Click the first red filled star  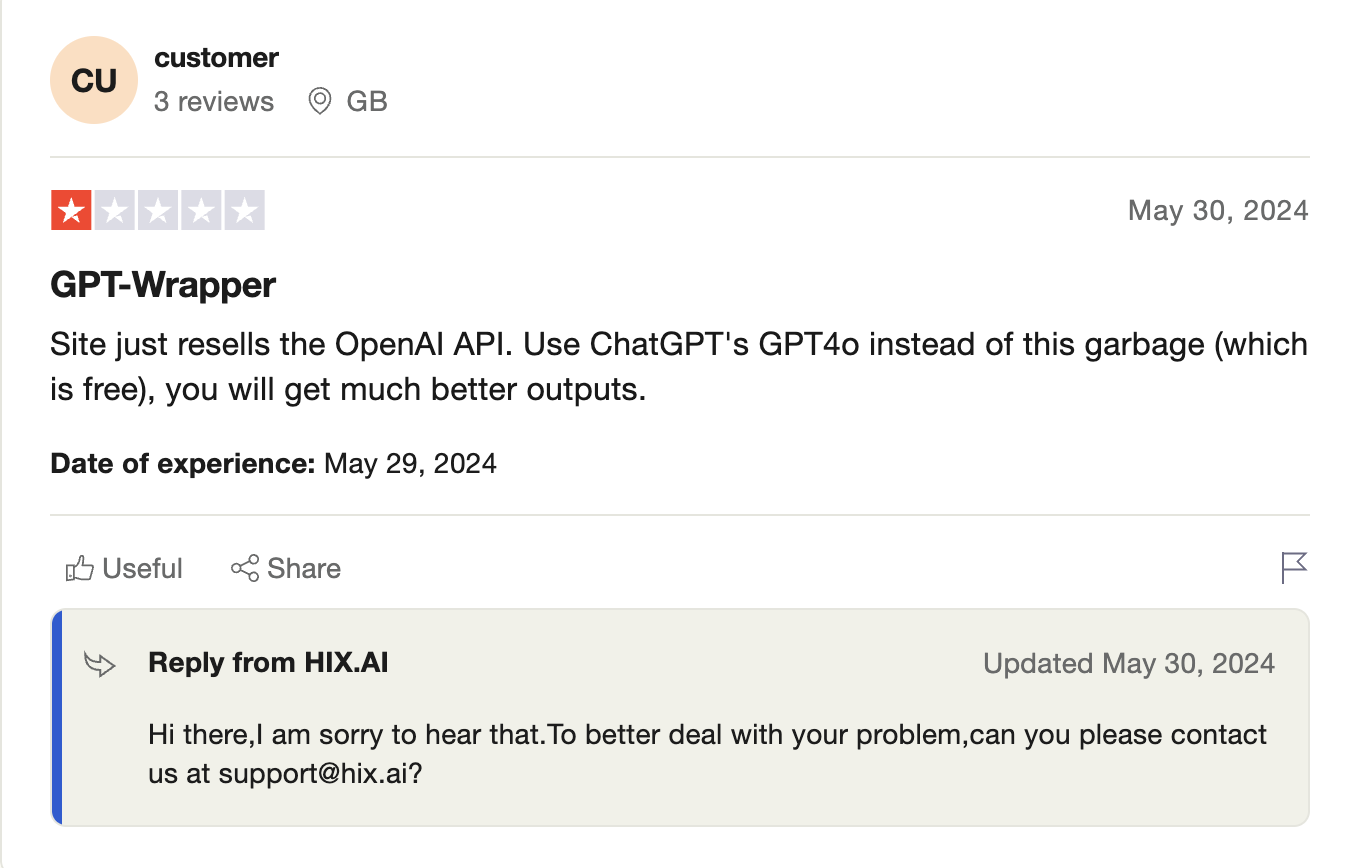tap(71, 210)
